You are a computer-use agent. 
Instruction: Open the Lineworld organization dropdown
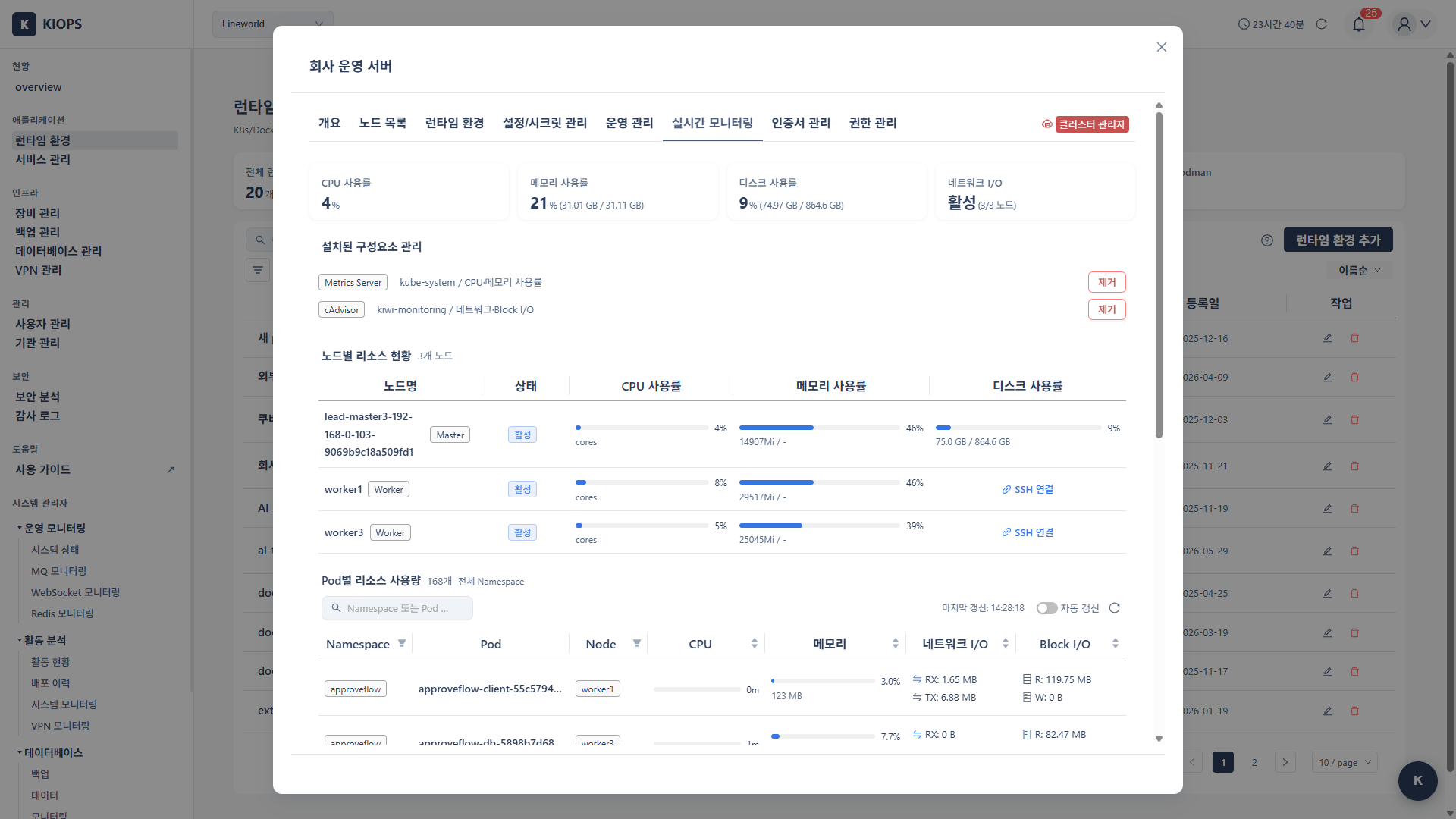[x=272, y=24]
